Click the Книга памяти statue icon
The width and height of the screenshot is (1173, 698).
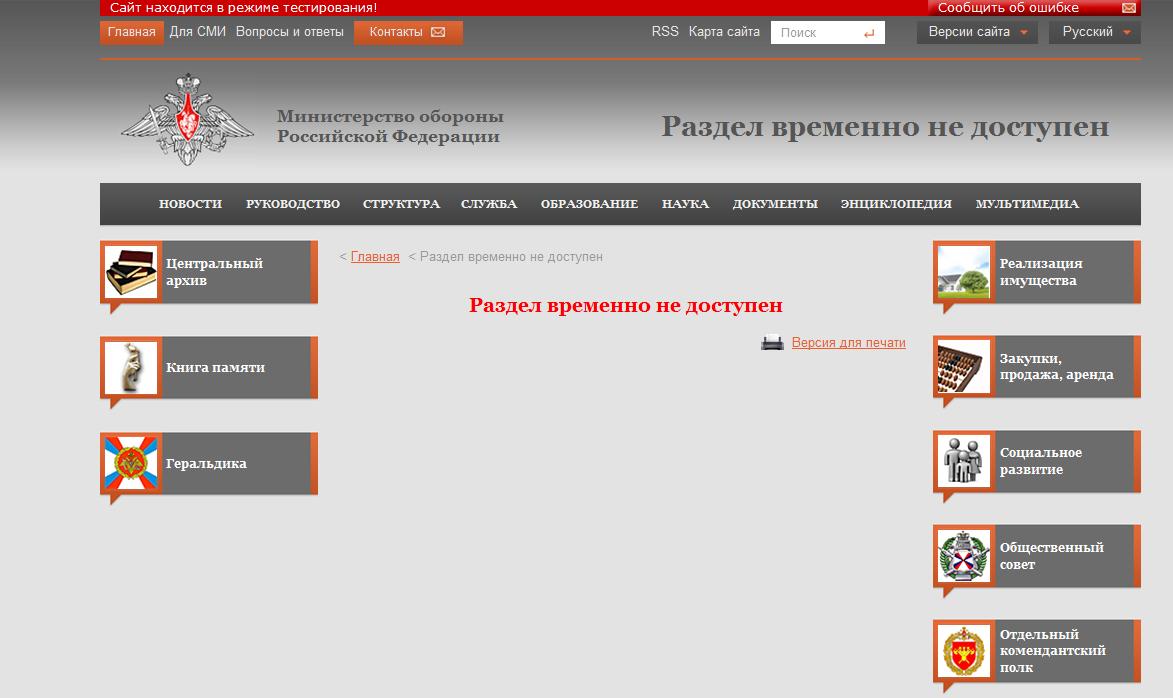coord(132,368)
